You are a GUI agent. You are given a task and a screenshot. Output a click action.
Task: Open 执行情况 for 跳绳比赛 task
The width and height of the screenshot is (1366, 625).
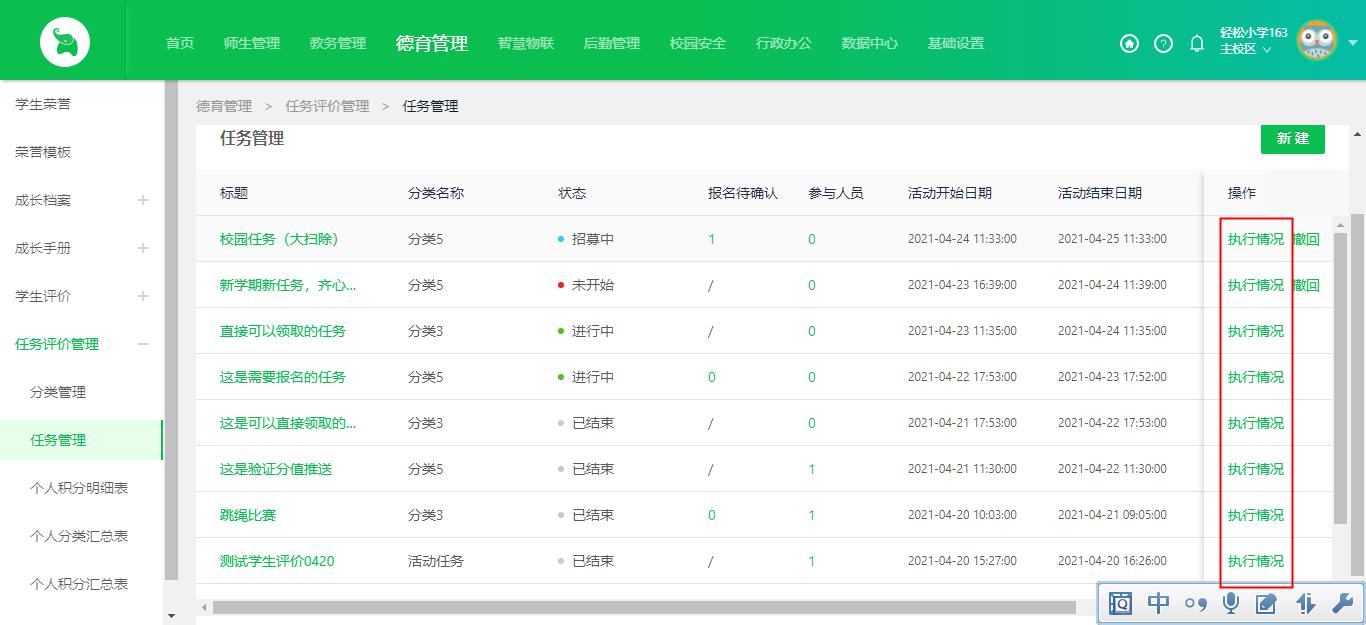(x=1255, y=515)
